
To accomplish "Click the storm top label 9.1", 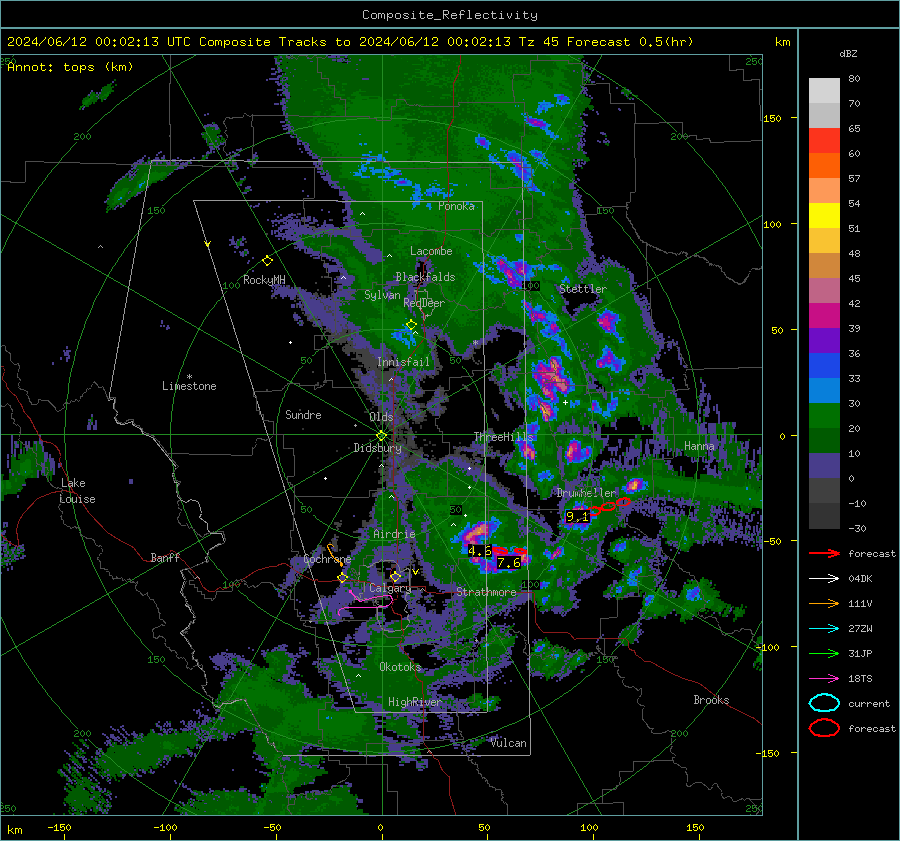I will coord(577,517).
